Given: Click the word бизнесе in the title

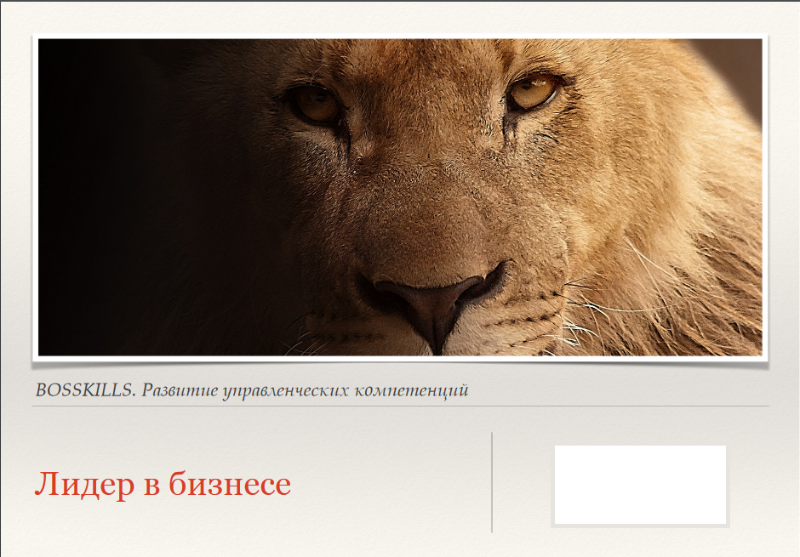Looking at the screenshot, I should coord(230,484).
